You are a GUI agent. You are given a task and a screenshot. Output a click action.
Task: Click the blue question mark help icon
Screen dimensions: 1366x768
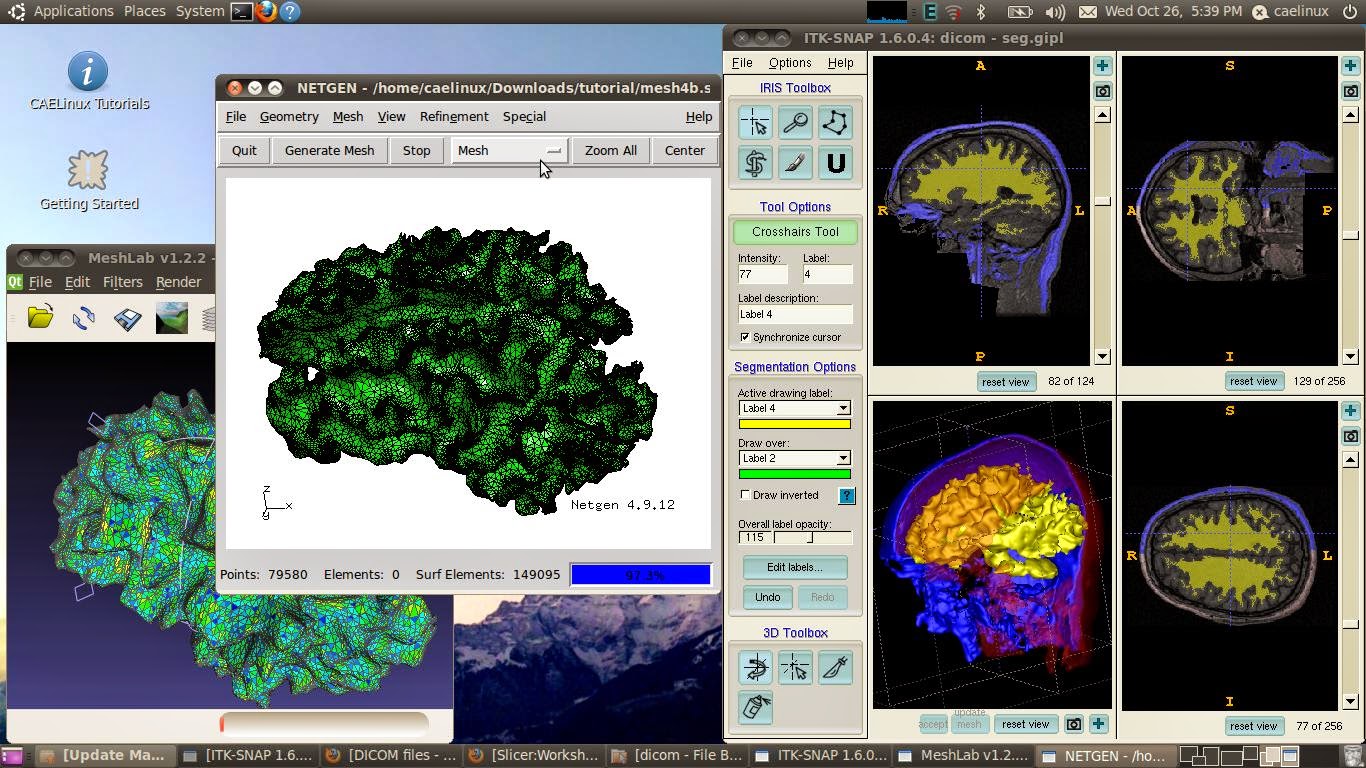click(847, 496)
